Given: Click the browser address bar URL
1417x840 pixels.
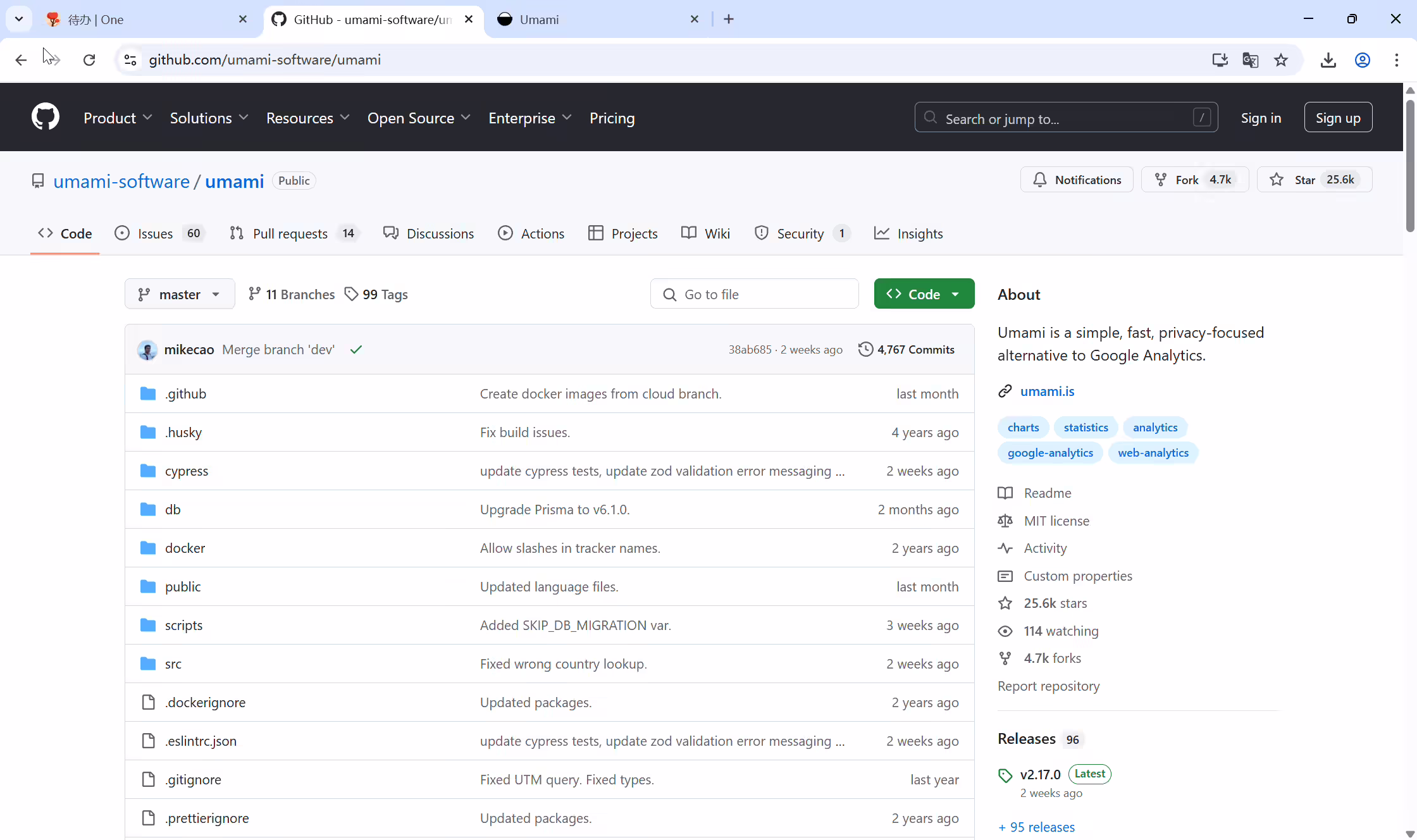Looking at the screenshot, I should 264,59.
